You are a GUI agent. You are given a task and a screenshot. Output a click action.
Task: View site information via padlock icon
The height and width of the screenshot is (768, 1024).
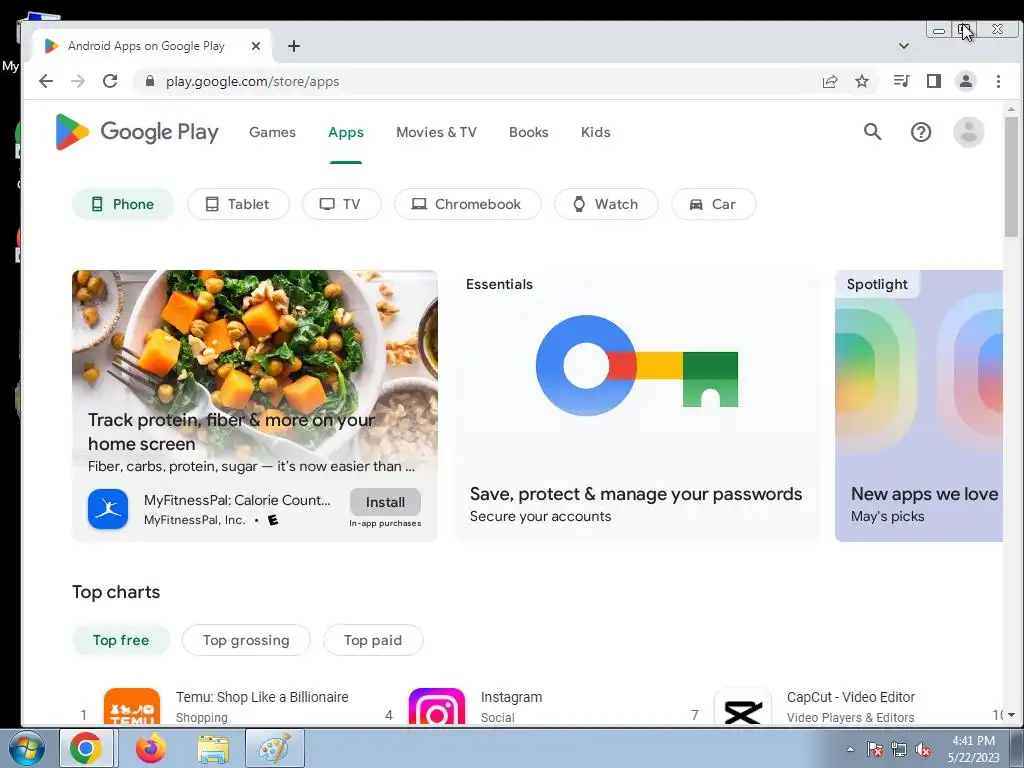coord(150,81)
